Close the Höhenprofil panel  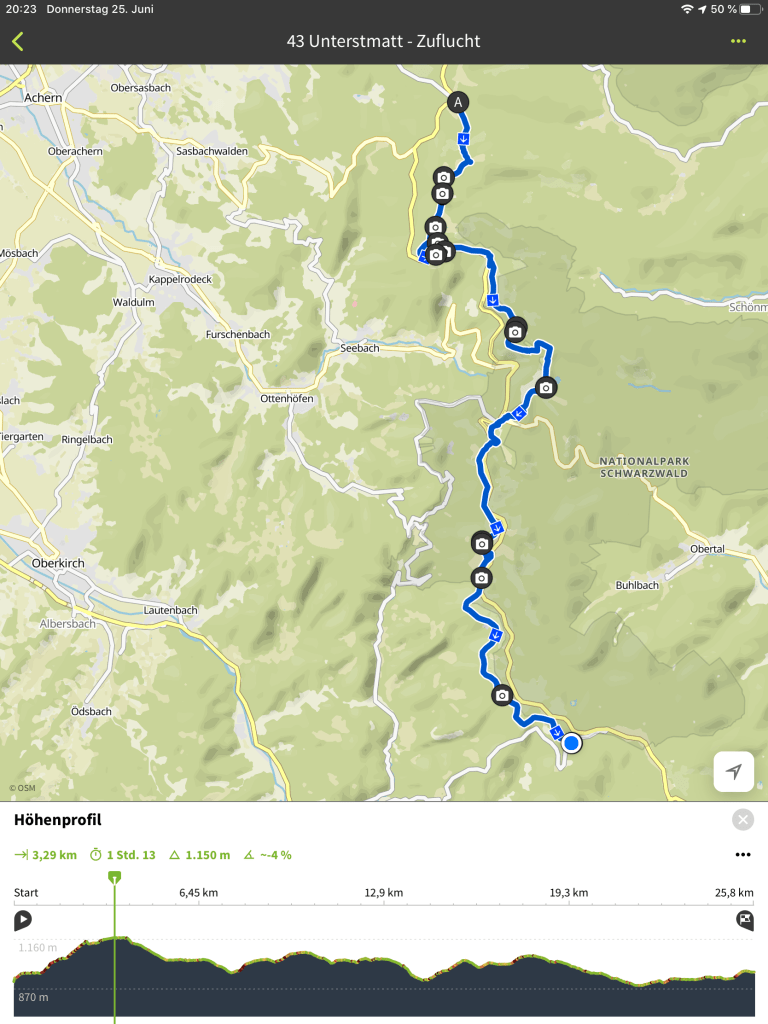click(743, 820)
